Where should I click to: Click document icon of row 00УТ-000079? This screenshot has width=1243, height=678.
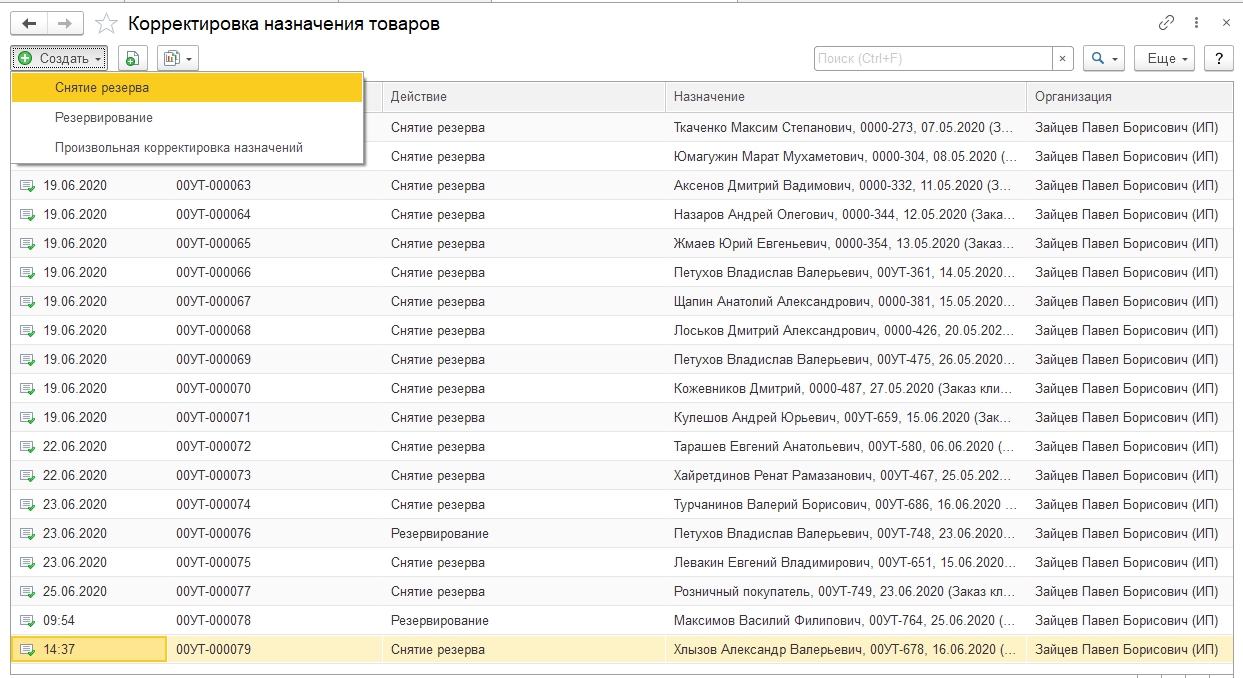pyautogui.click(x=27, y=650)
